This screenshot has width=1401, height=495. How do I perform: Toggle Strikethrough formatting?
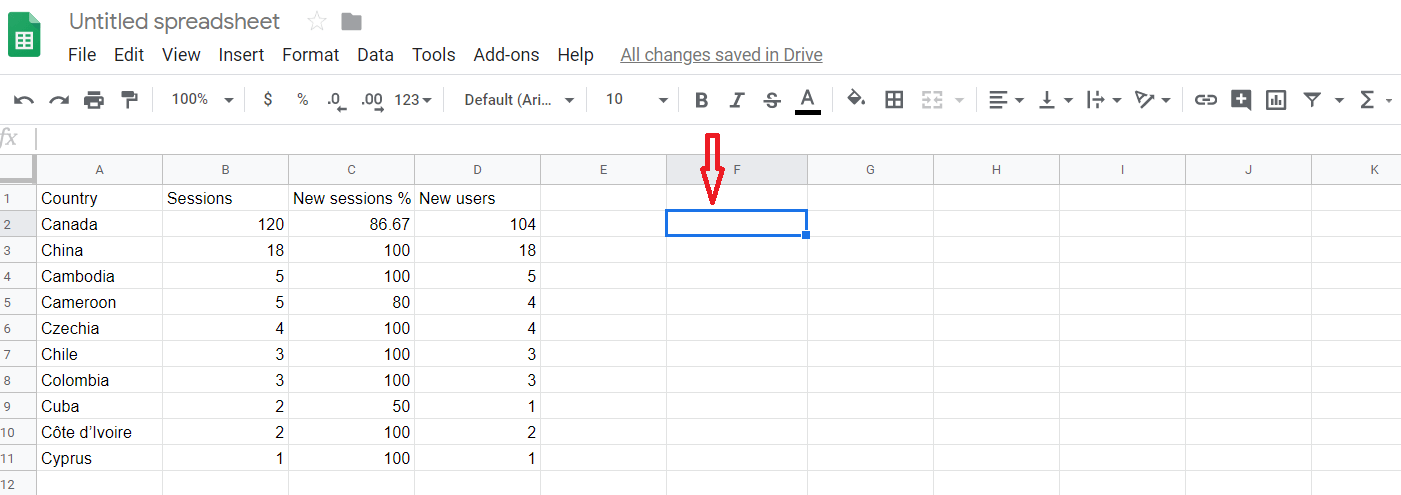point(772,100)
